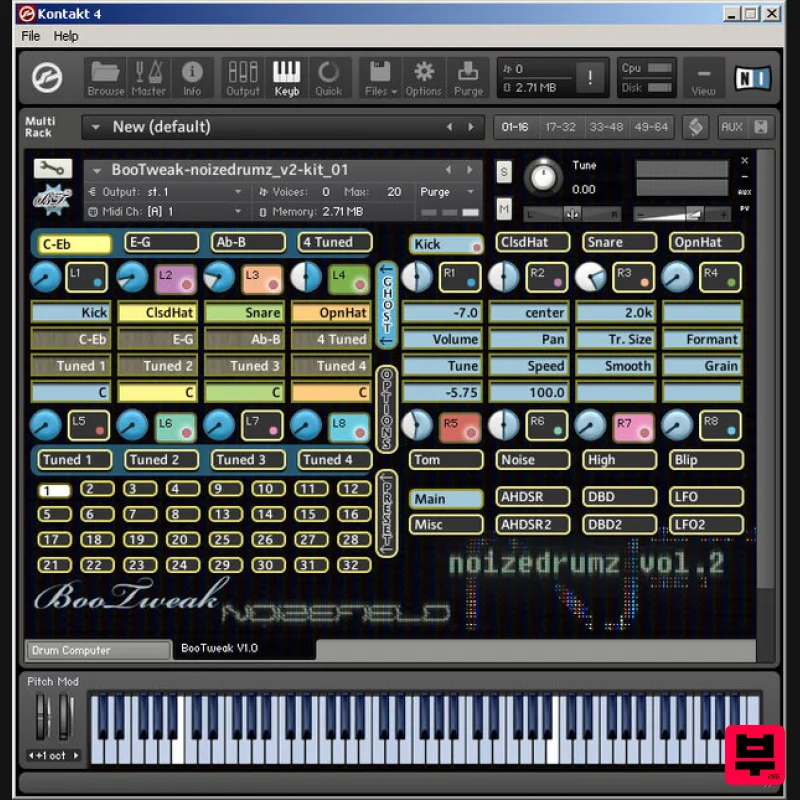800x800 pixels.
Task: Click the GHOST vertical arrow button
Action: pyautogui.click(x=387, y=305)
